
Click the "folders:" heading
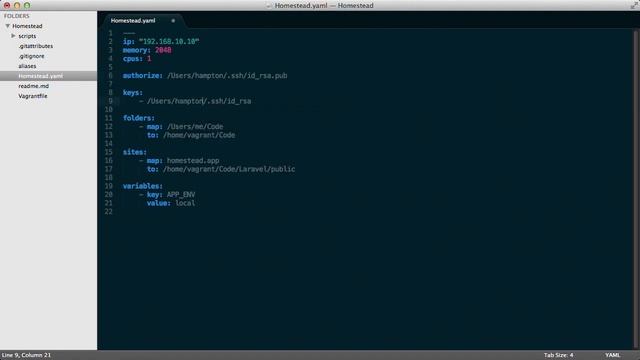[139, 118]
